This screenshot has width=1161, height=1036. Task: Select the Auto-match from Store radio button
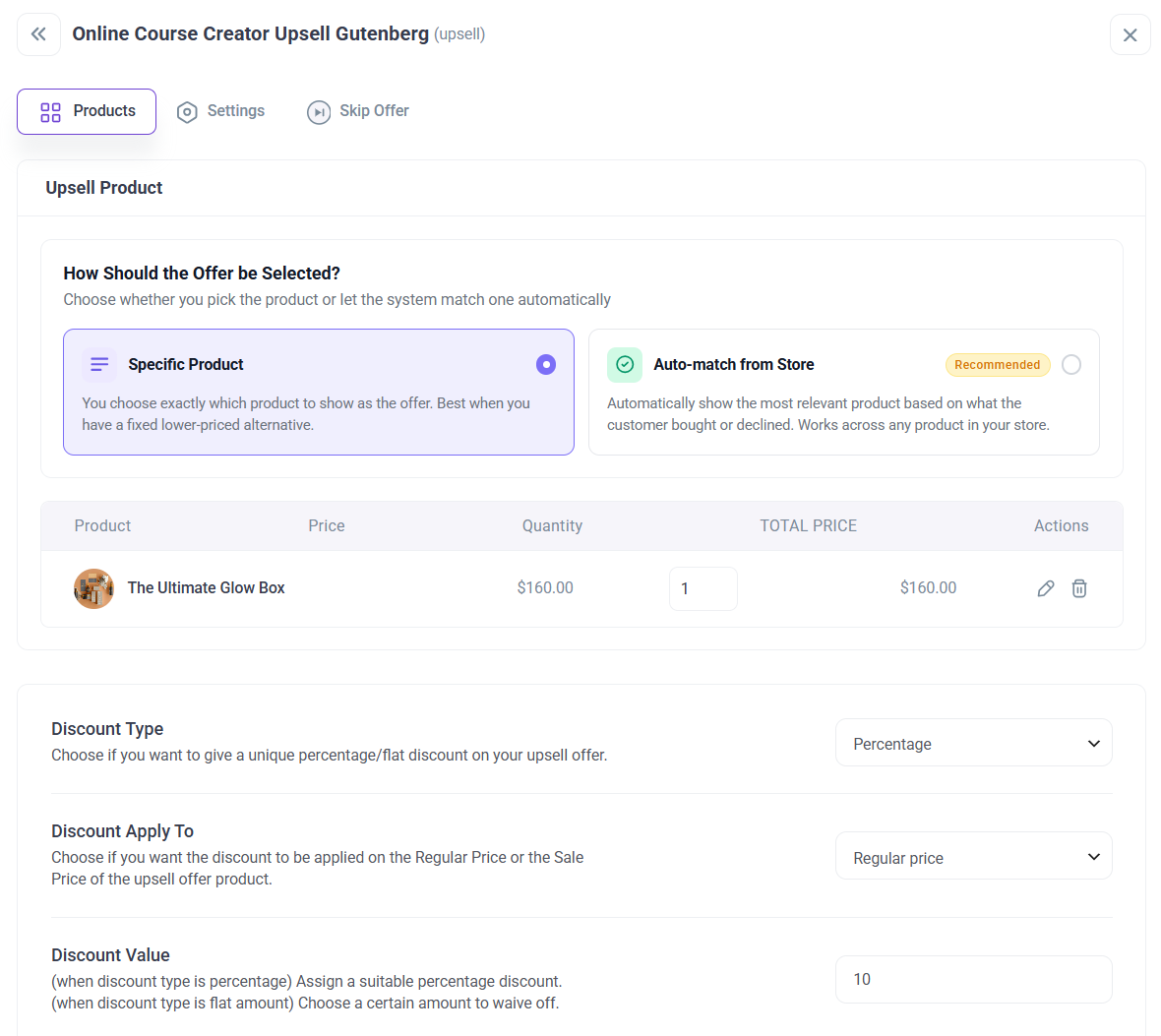click(1070, 364)
